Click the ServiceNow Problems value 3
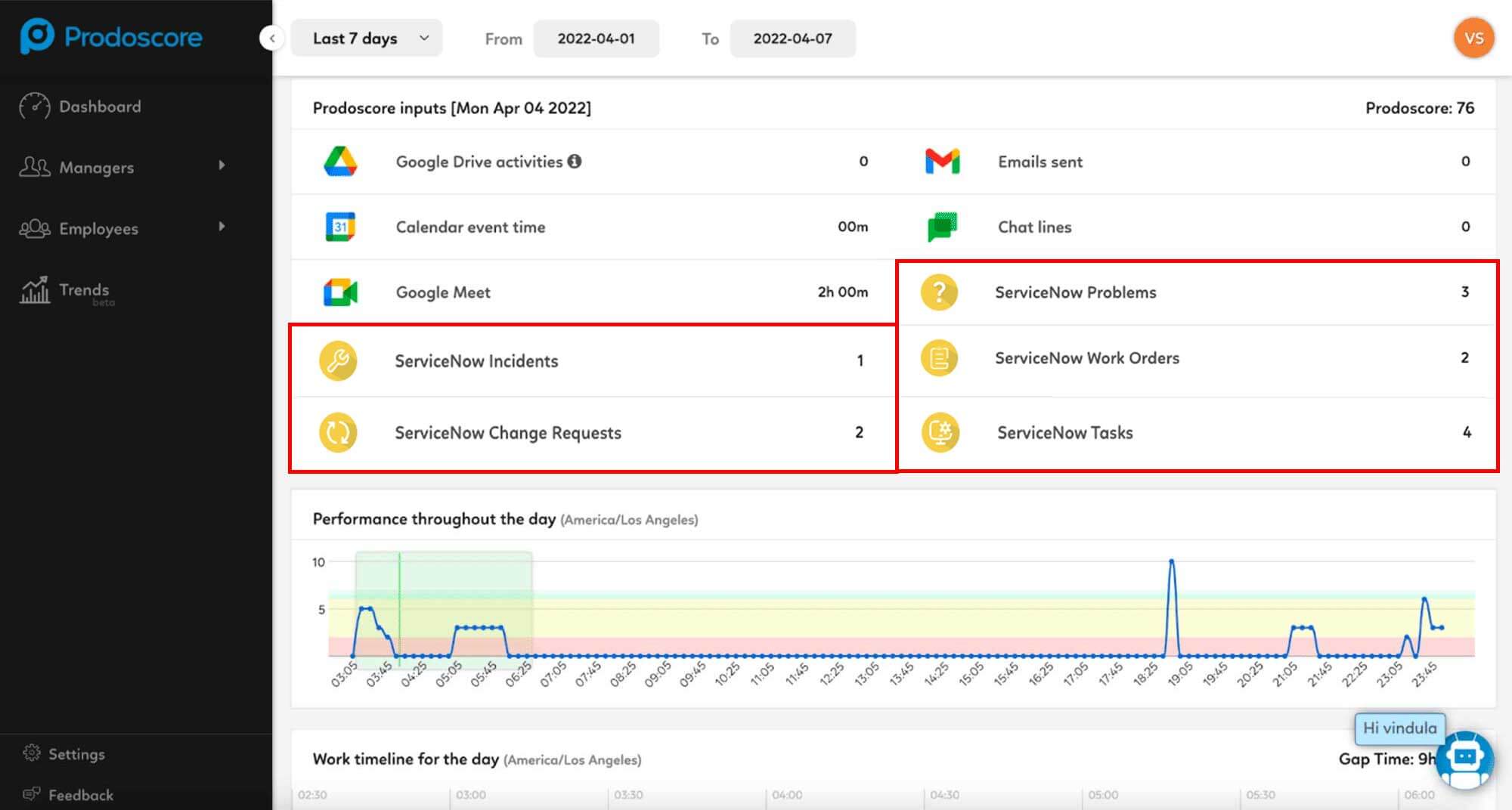 (x=1465, y=292)
